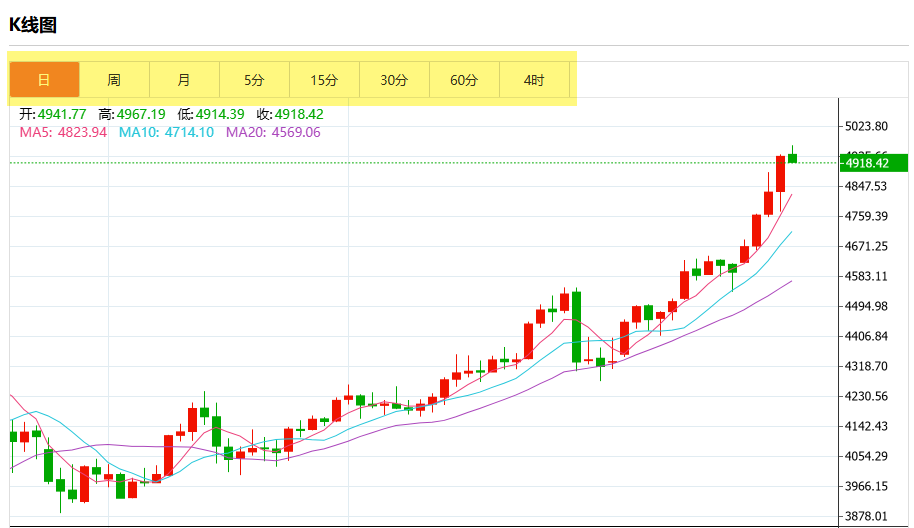Image resolution: width=914 pixels, height=528 pixels.
Task: Click the green 4918.42 price tag on axis
Action: coord(872,163)
